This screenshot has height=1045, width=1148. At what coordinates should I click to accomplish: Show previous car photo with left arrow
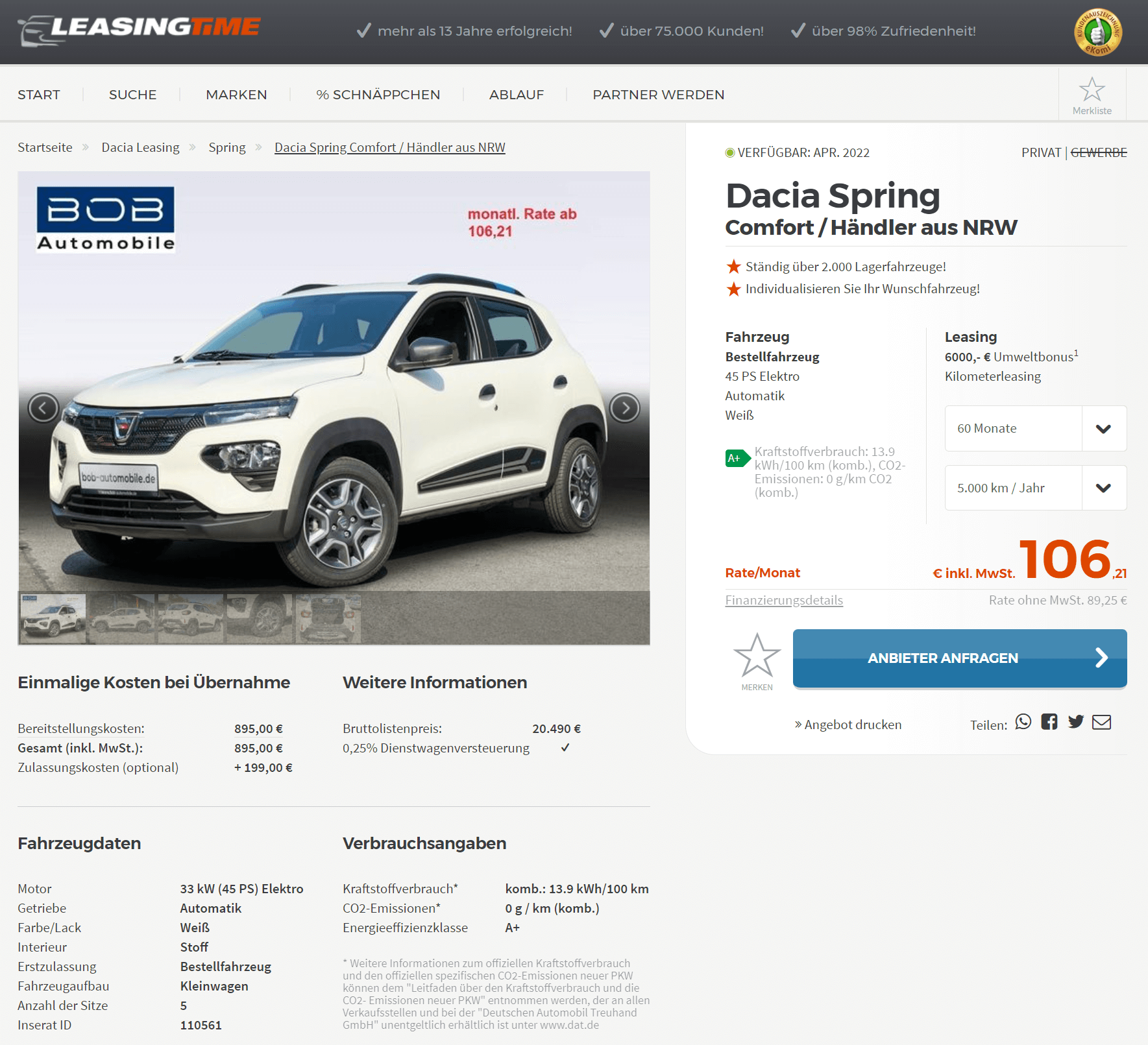pos(43,408)
